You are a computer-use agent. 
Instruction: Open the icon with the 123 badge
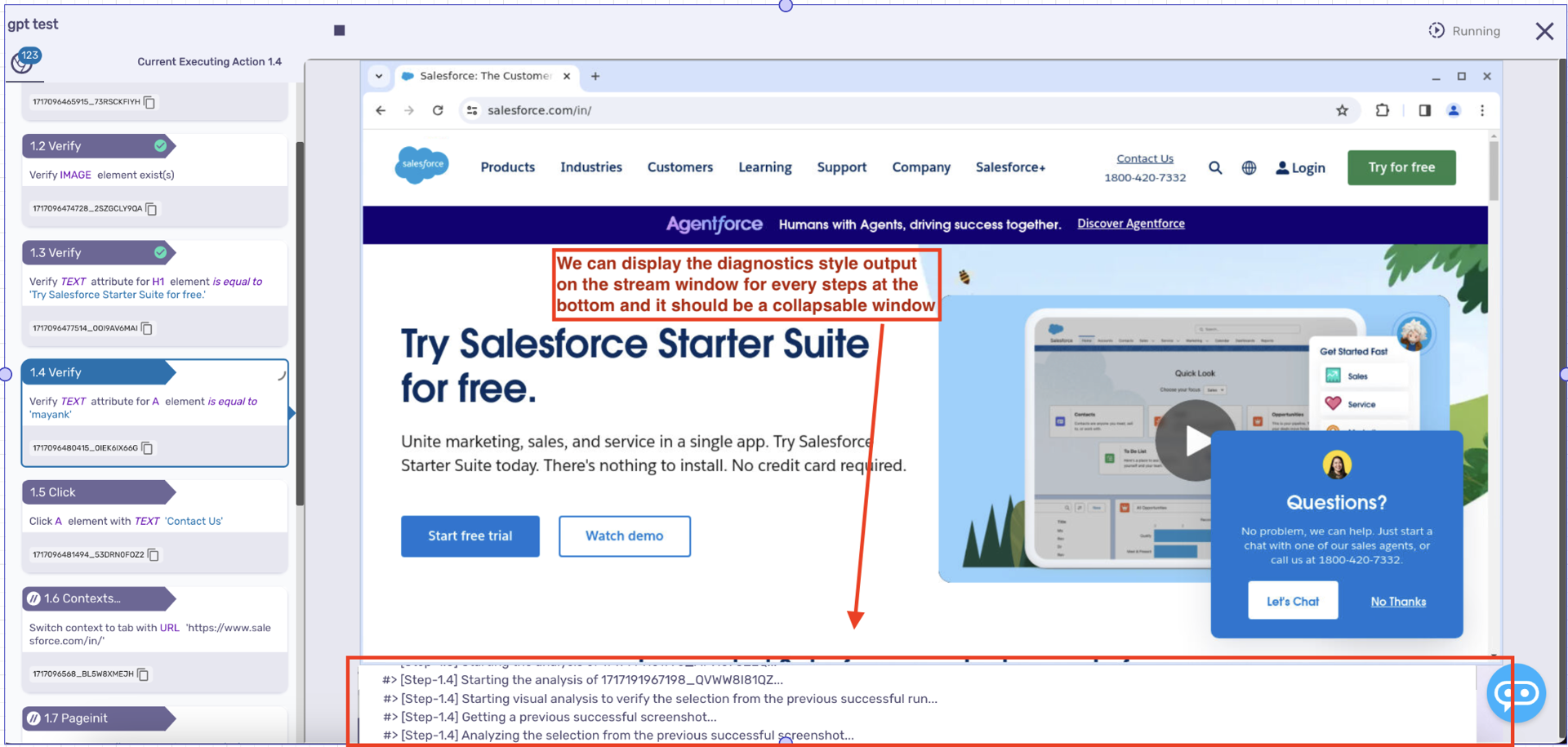point(24,60)
